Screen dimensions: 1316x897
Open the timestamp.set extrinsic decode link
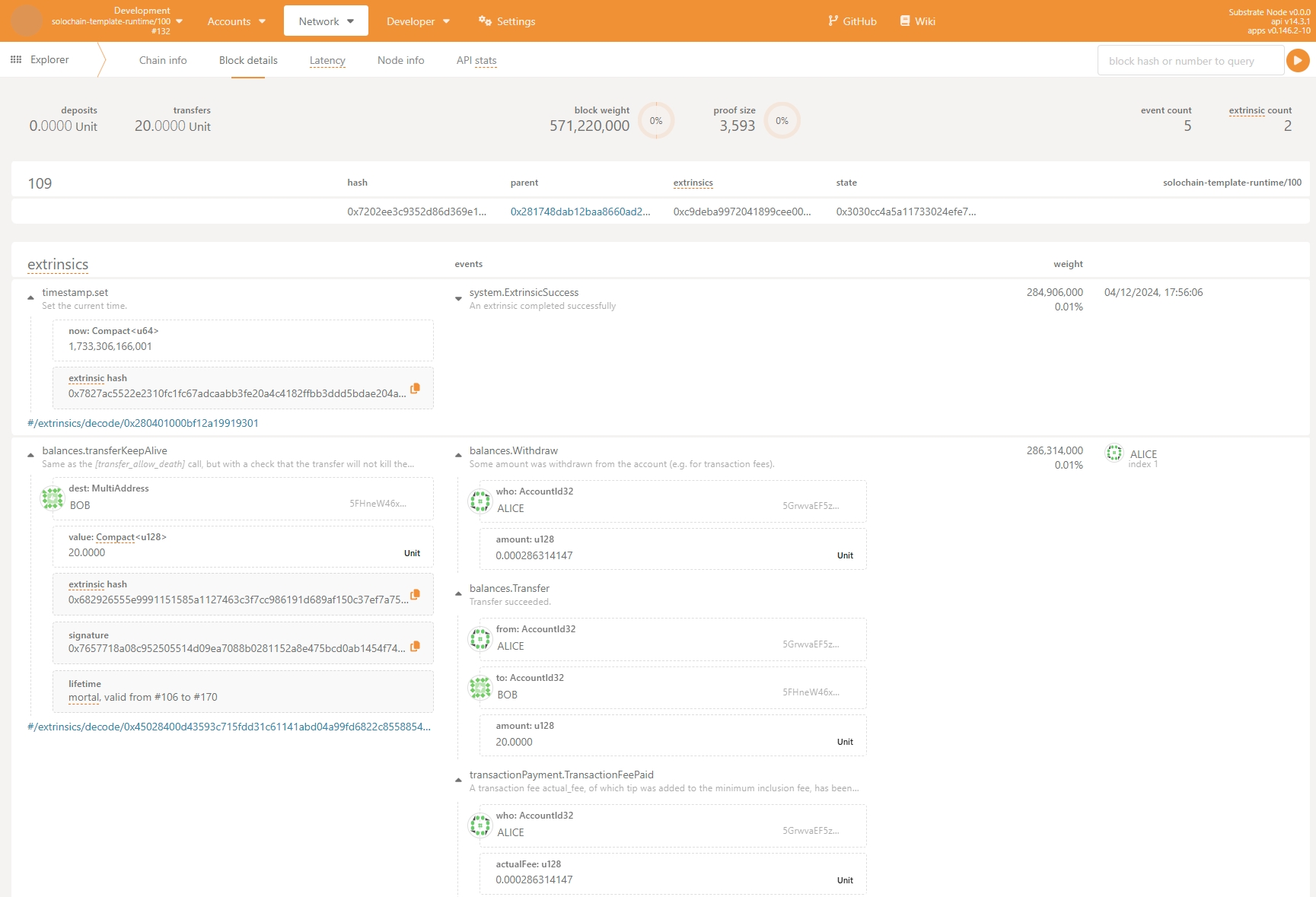click(x=143, y=423)
